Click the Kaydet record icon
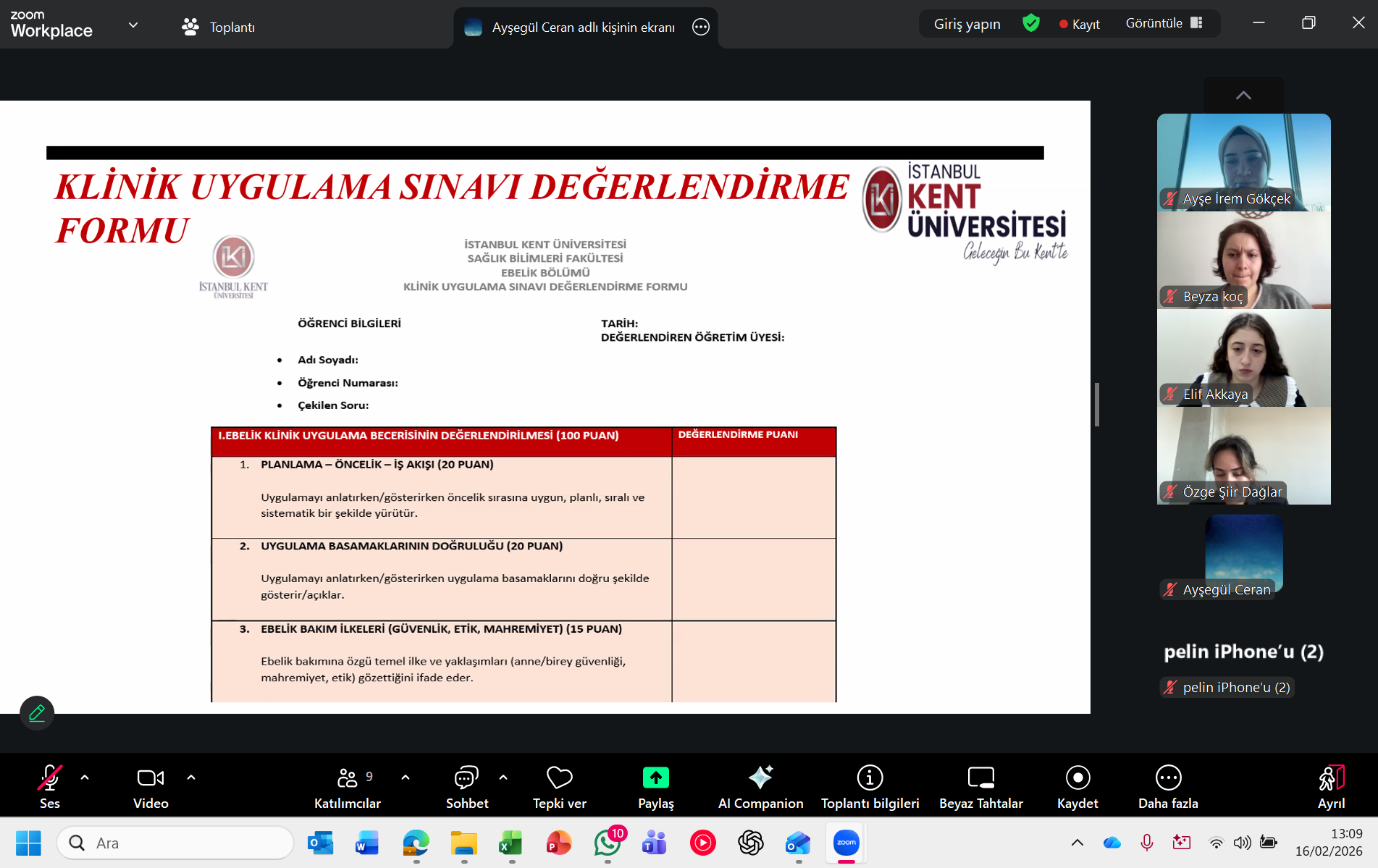This screenshot has height=868, width=1378. pos(1077,778)
